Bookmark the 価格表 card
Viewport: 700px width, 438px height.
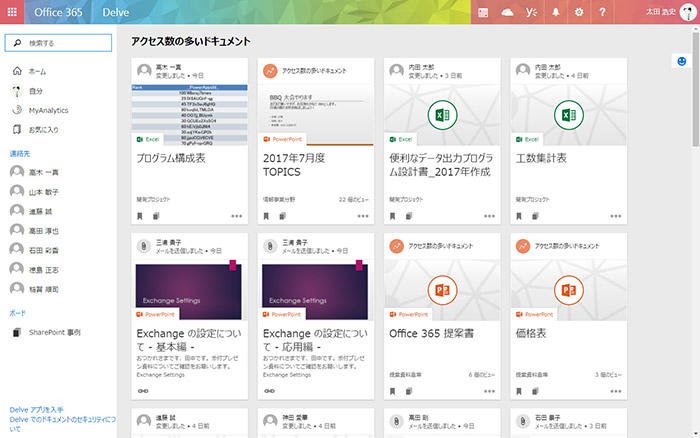(519, 392)
